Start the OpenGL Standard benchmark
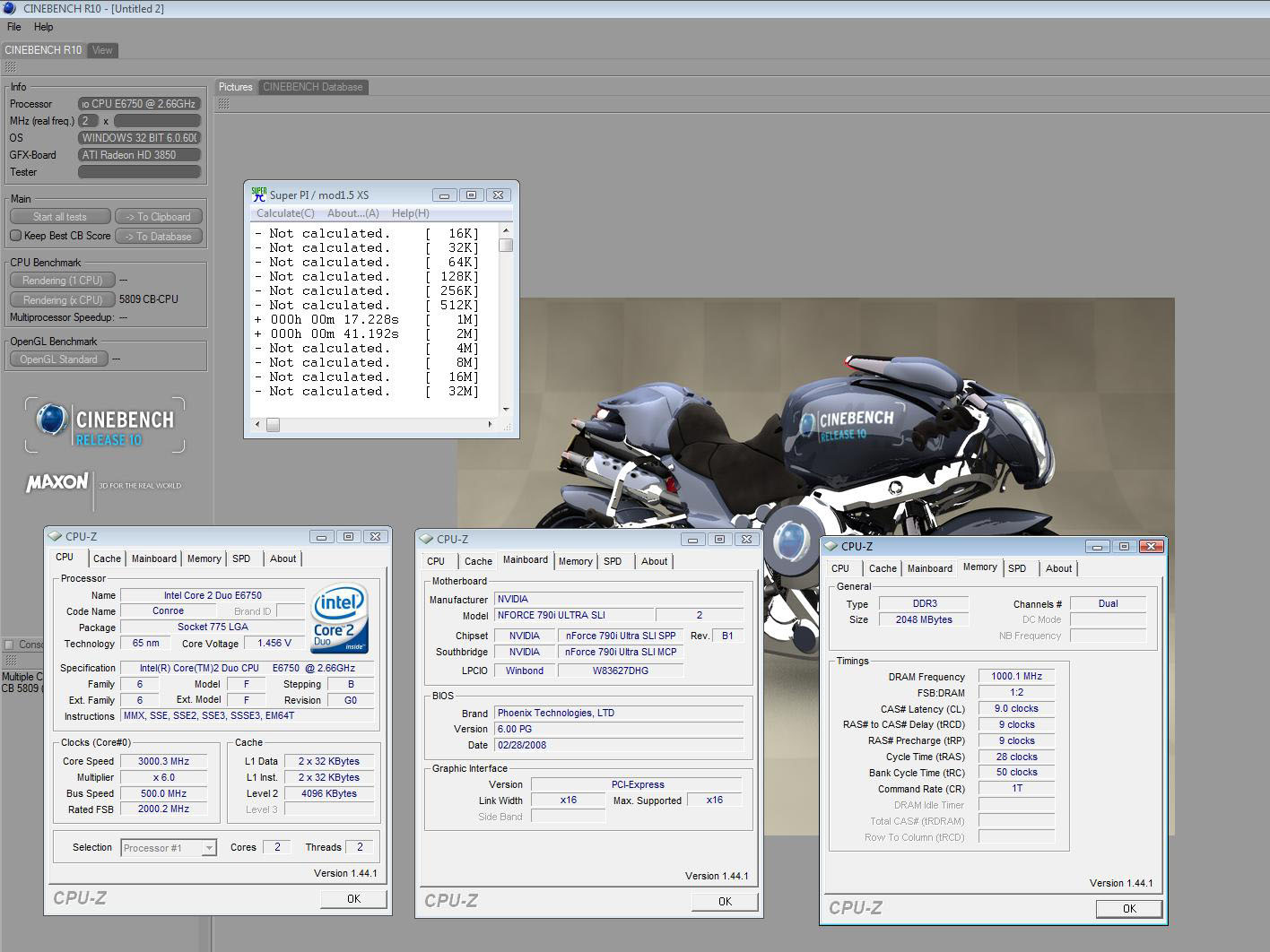The width and height of the screenshot is (1270, 952). click(x=58, y=359)
